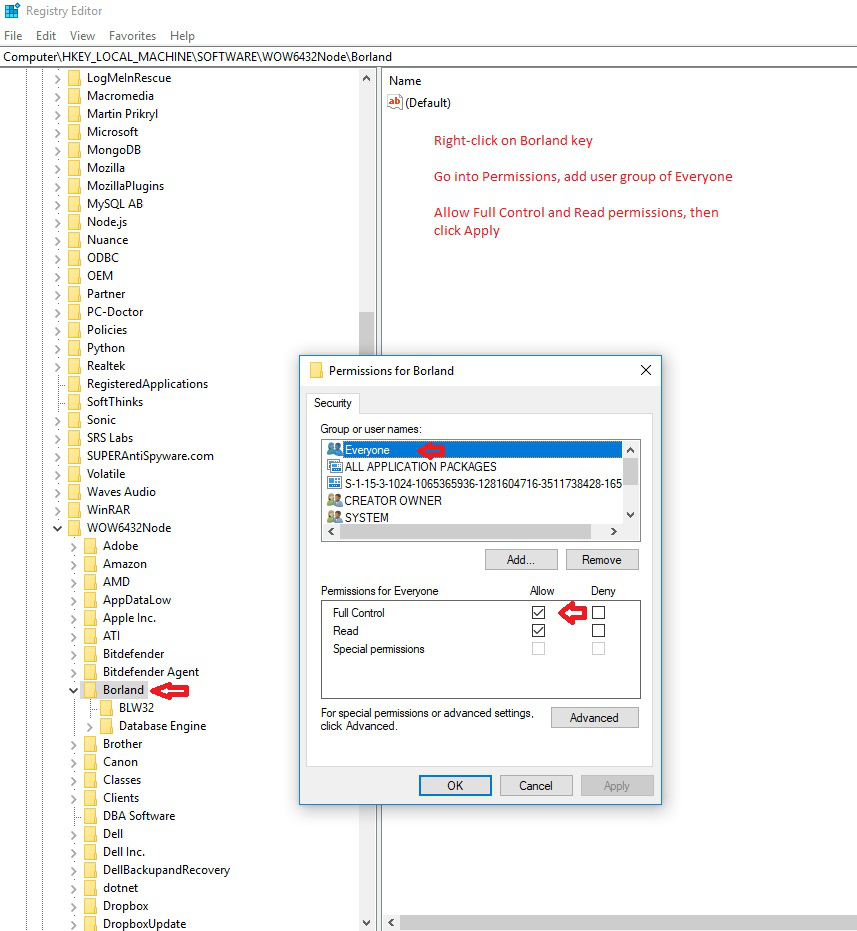Toggle Allow checkbox for Full Control
This screenshot has width=857, height=931.
(x=538, y=612)
